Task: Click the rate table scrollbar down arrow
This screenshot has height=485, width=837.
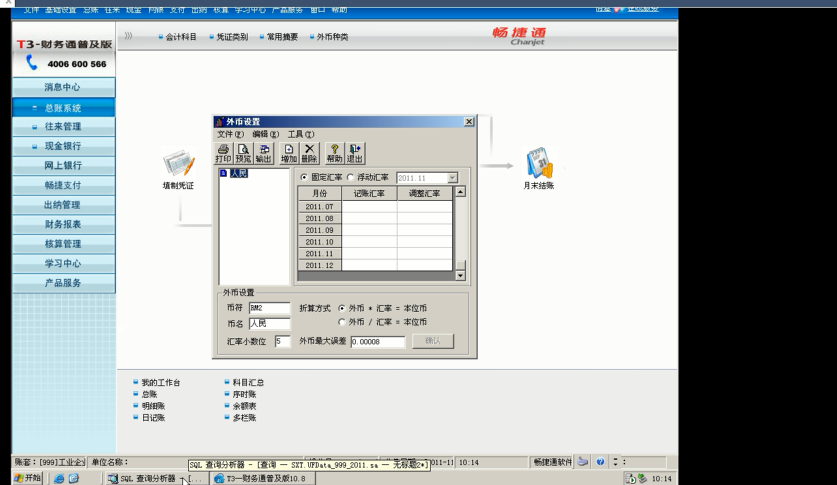Action: click(x=460, y=276)
